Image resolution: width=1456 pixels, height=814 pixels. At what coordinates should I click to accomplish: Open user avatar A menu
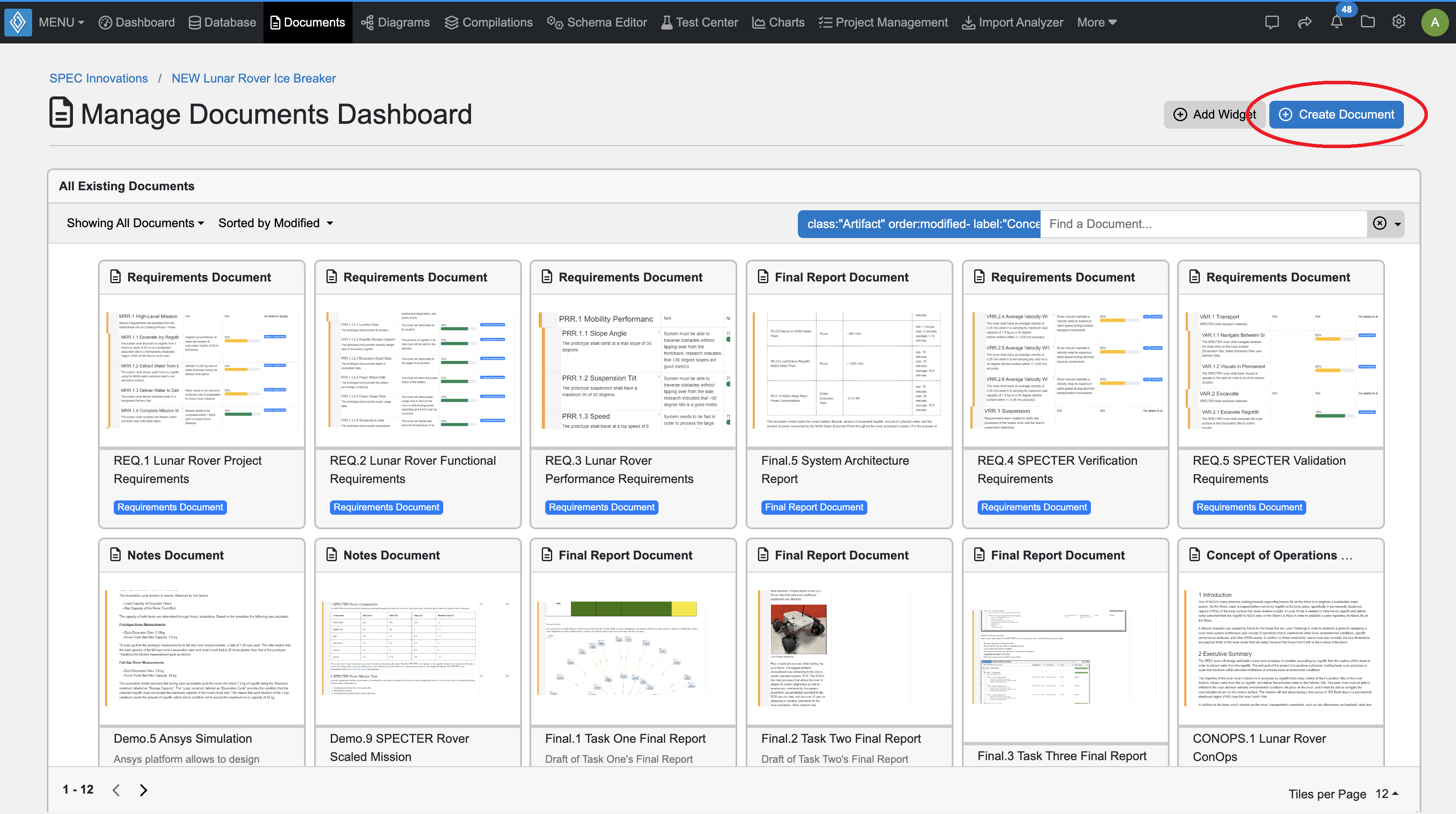coord(1435,23)
